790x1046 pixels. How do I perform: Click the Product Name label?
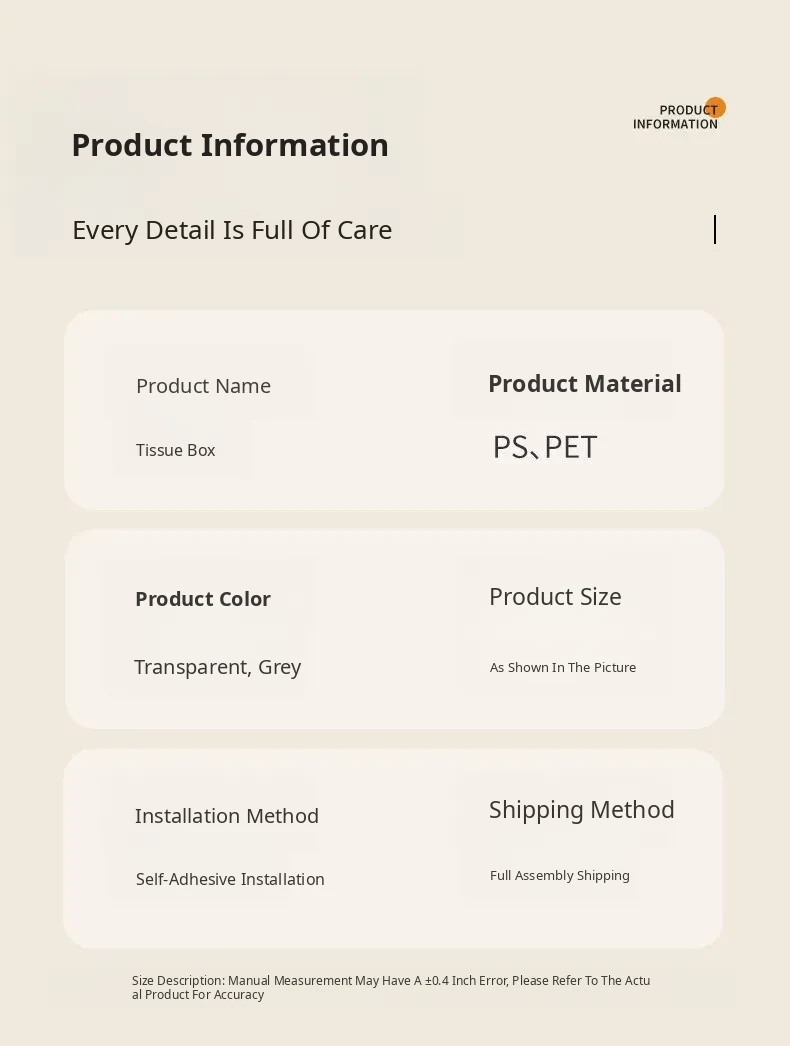[x=203, y=386]
